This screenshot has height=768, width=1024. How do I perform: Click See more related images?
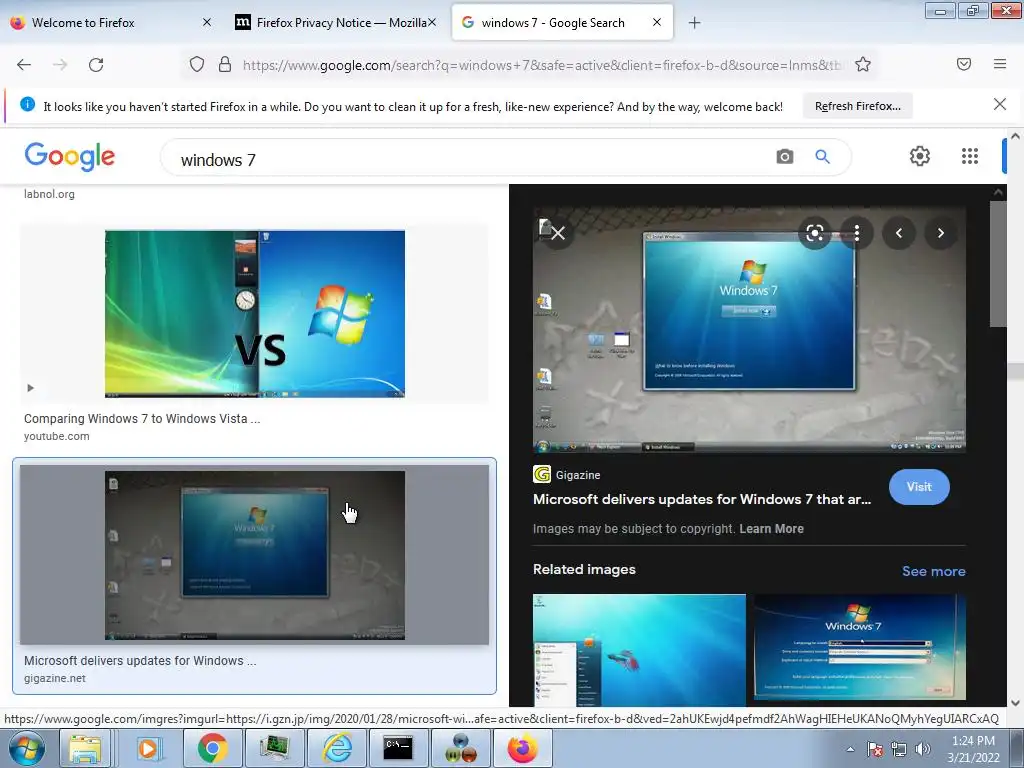point(933,571)
